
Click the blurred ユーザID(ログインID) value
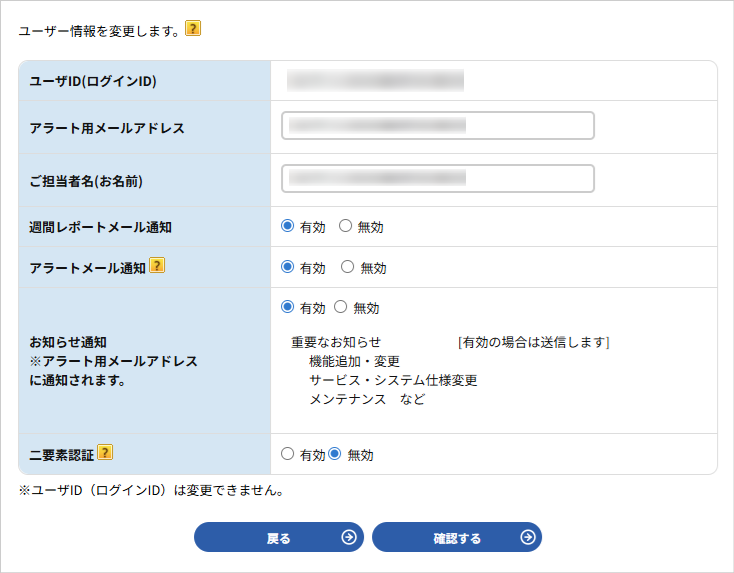point(375,81)
